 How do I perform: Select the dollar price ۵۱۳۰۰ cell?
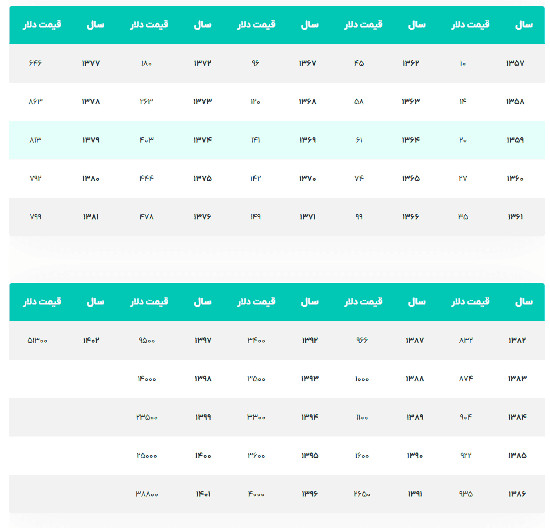(37, 340)
